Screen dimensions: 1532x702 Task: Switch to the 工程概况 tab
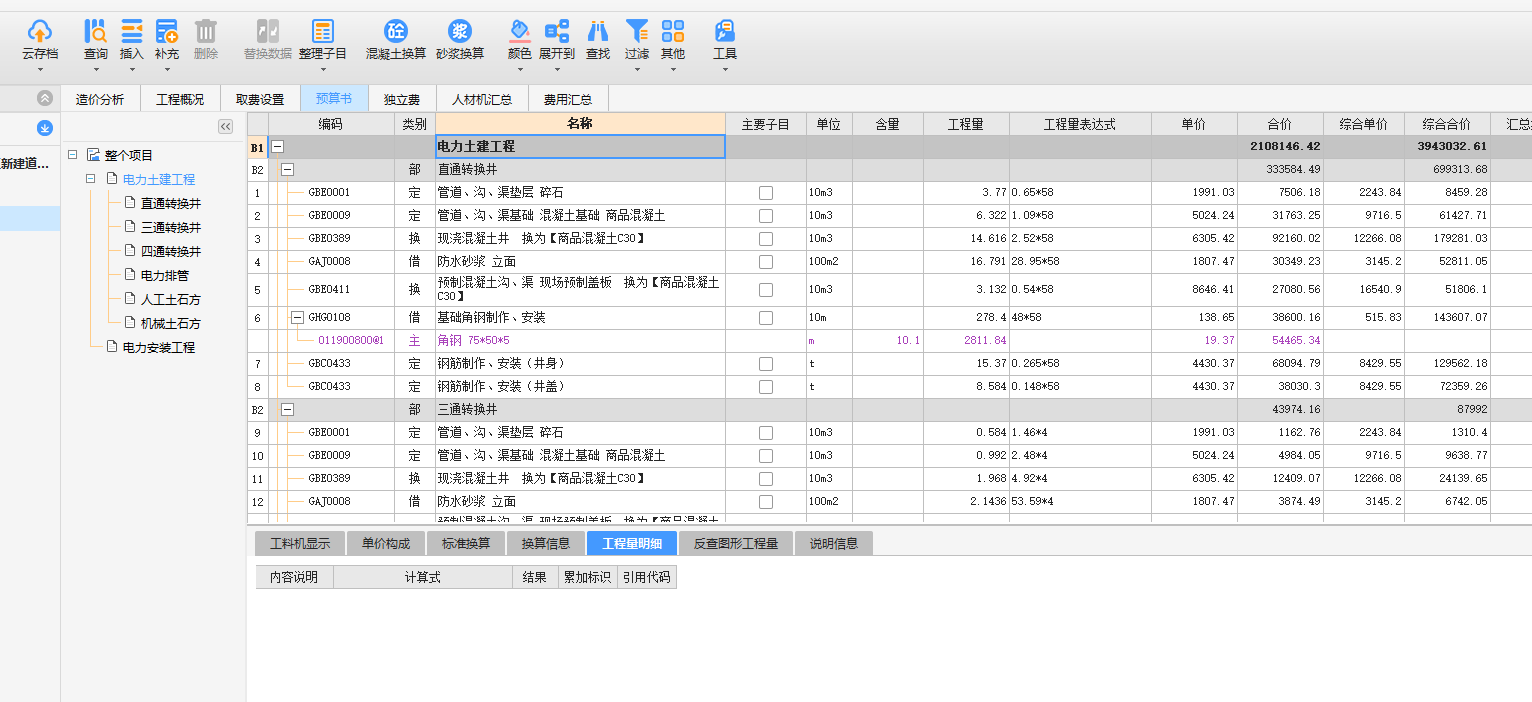180,99
